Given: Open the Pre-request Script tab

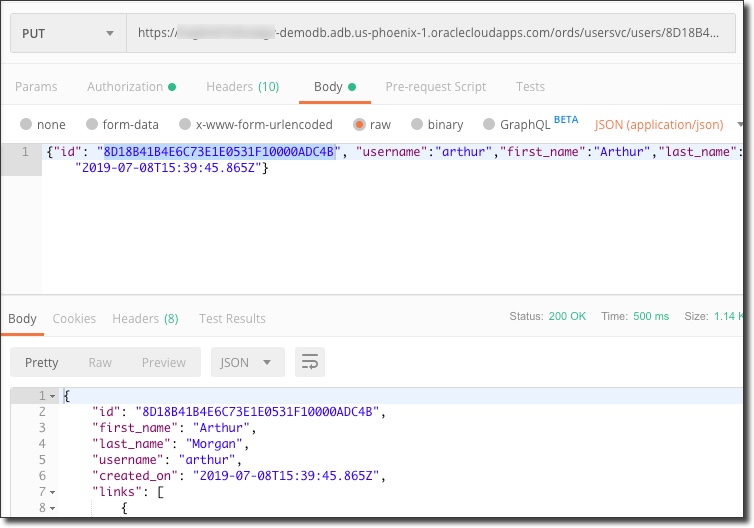Looking at the screenshot, I should click(x=436, y=87).
